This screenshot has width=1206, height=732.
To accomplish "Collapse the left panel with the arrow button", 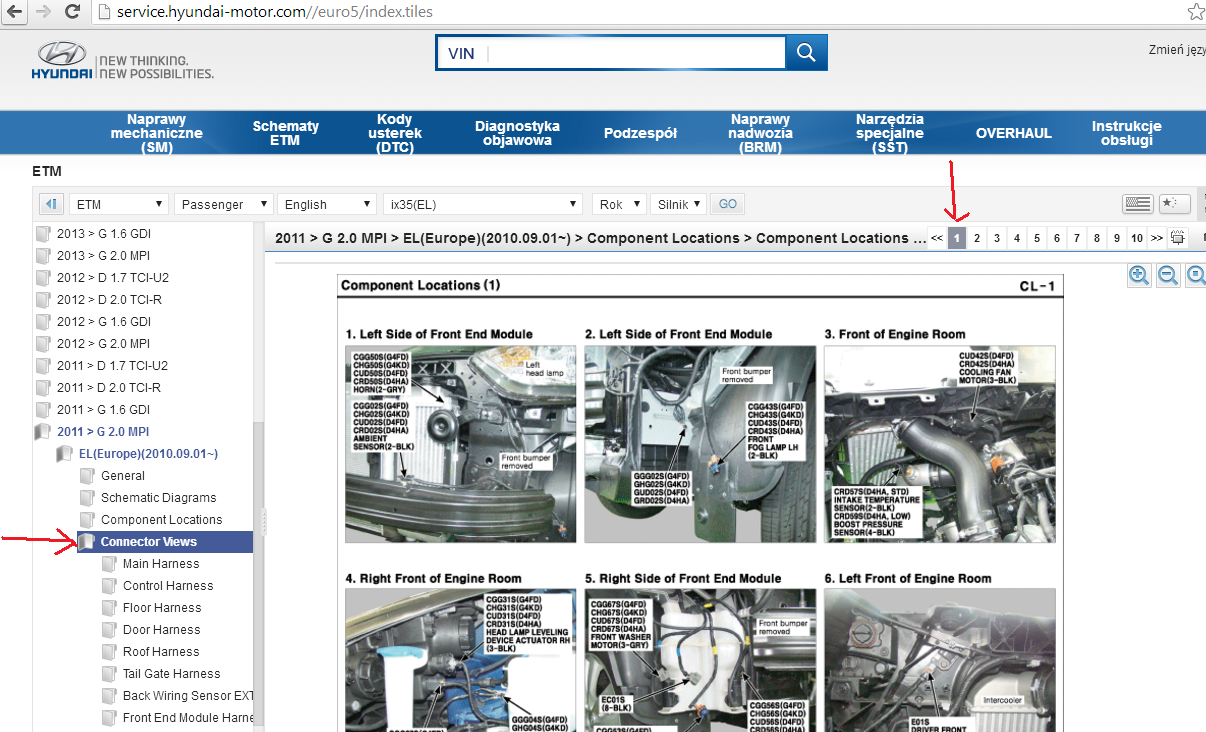I will [51, 204].
